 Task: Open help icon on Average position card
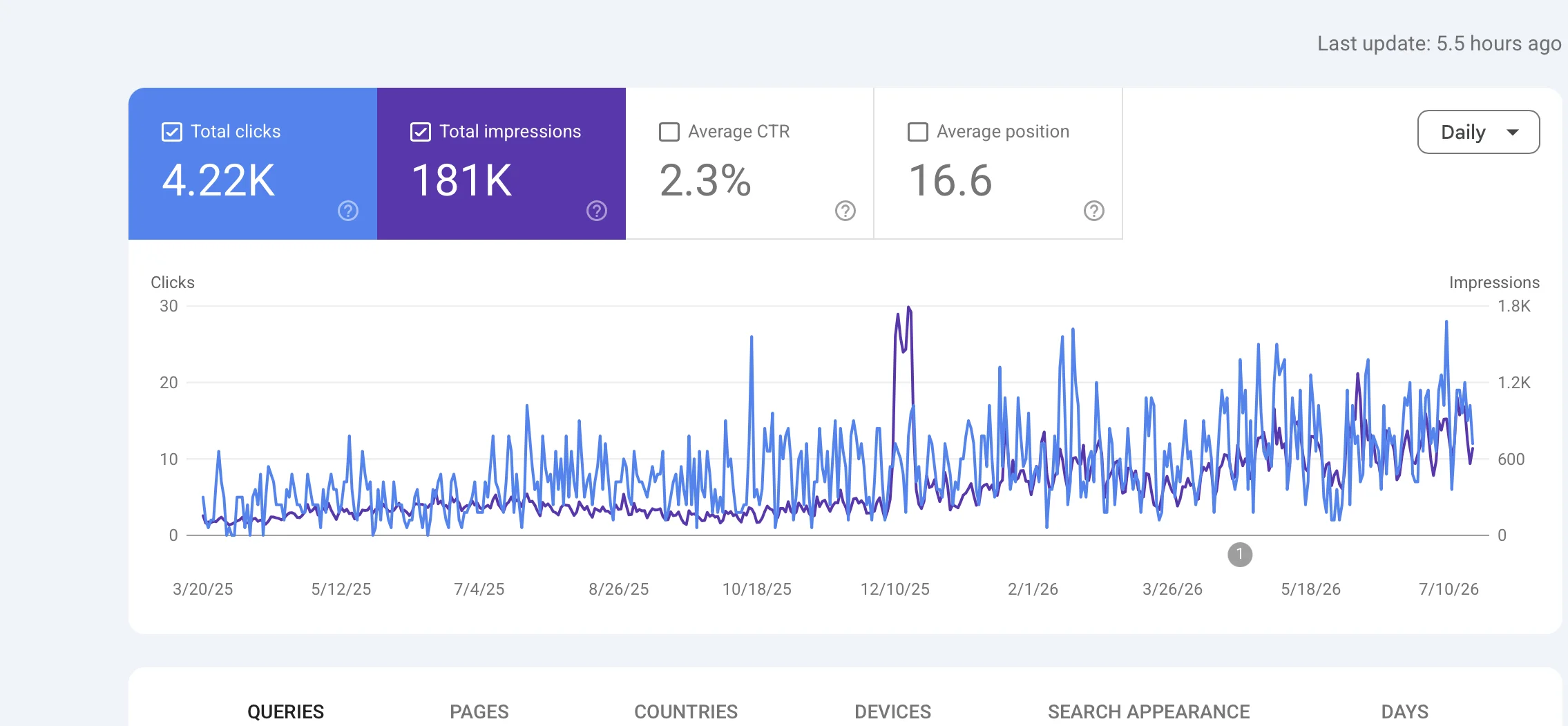[1094, 211]
